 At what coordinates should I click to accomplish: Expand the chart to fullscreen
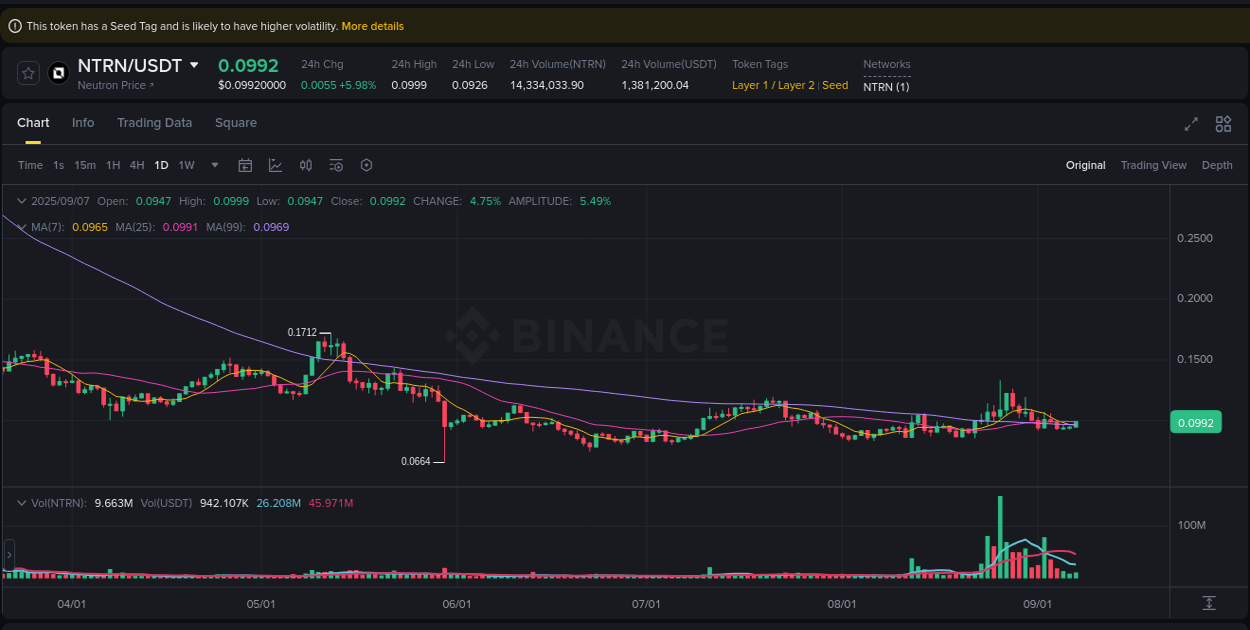tap(1190, 124)
